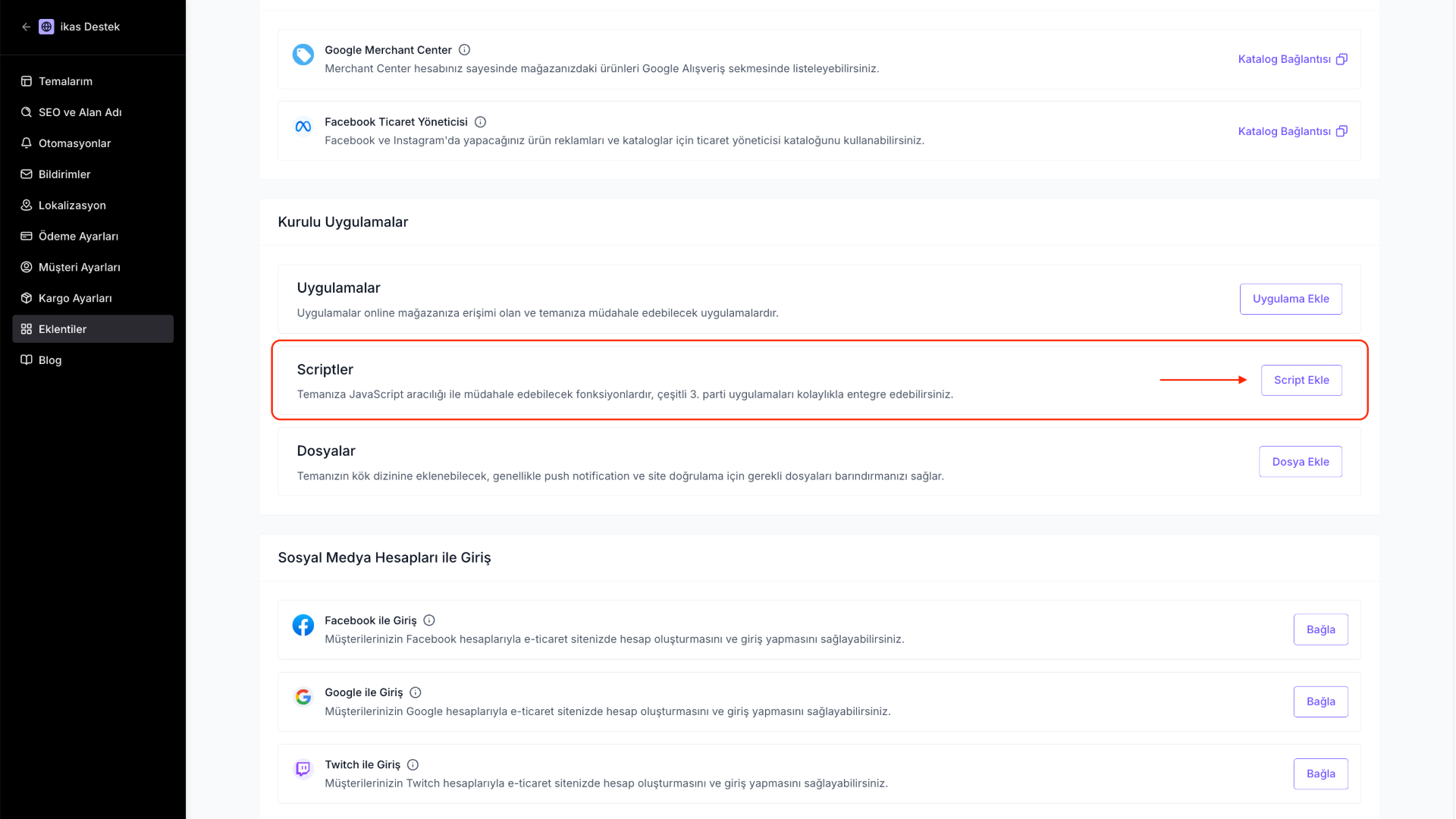
Task: Open info icon next to Google Merchant Center
Action: click(x=464, y=50)
